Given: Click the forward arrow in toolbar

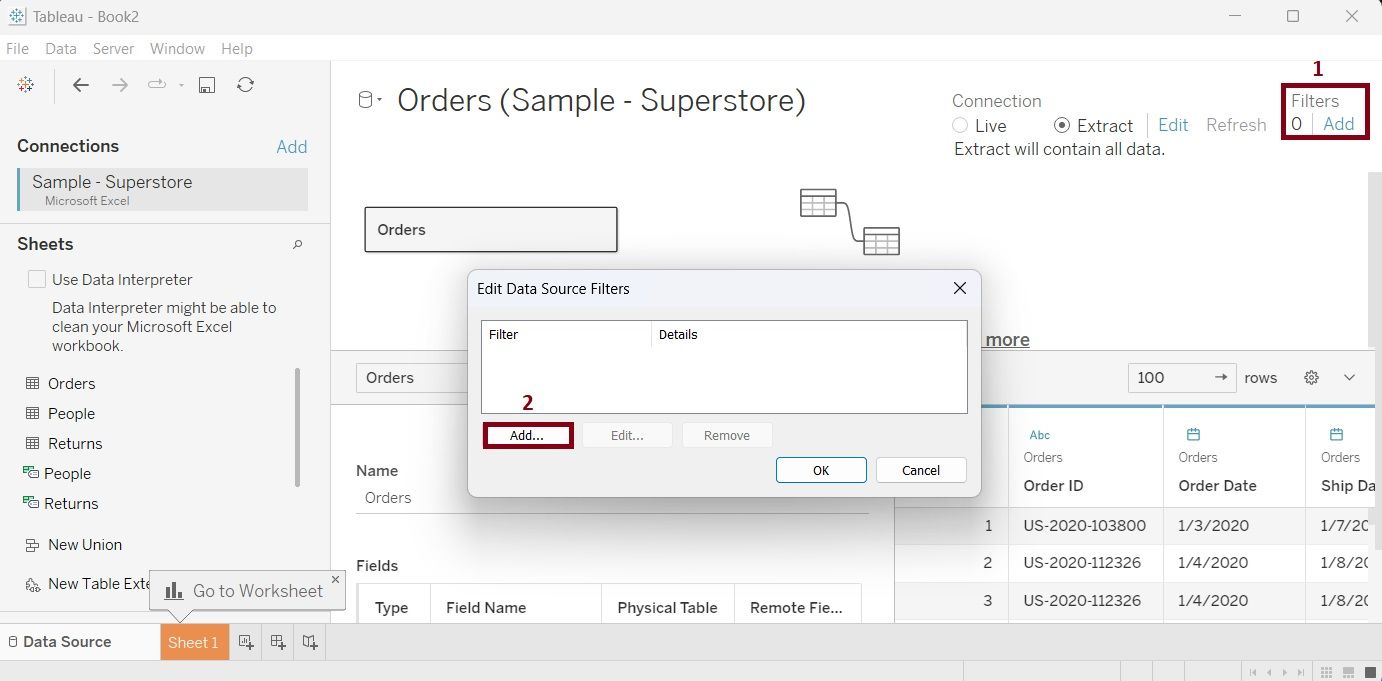Looking at the screenshot, I should 120,85.
